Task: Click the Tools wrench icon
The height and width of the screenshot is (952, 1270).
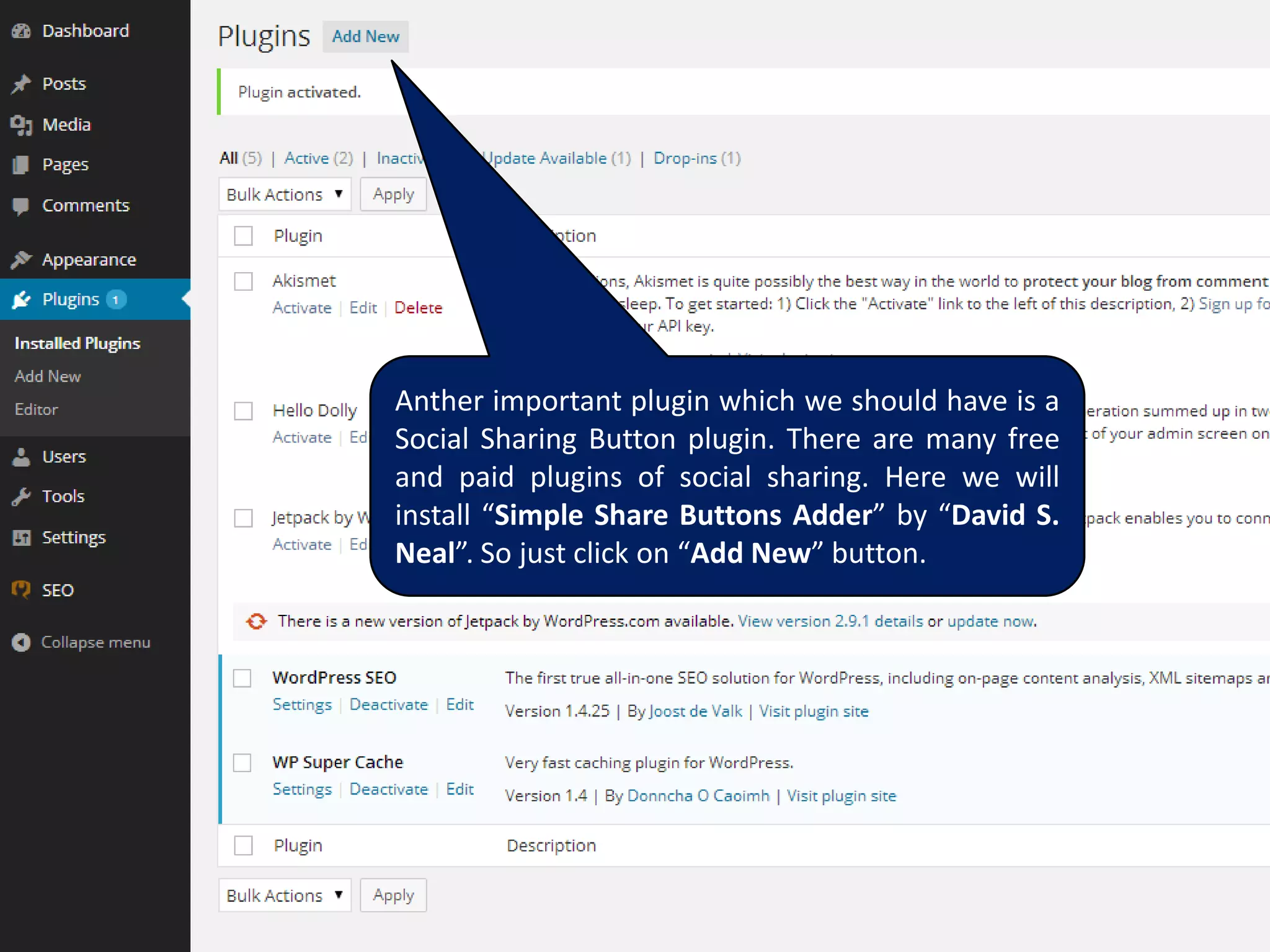Action: point(21,496)
